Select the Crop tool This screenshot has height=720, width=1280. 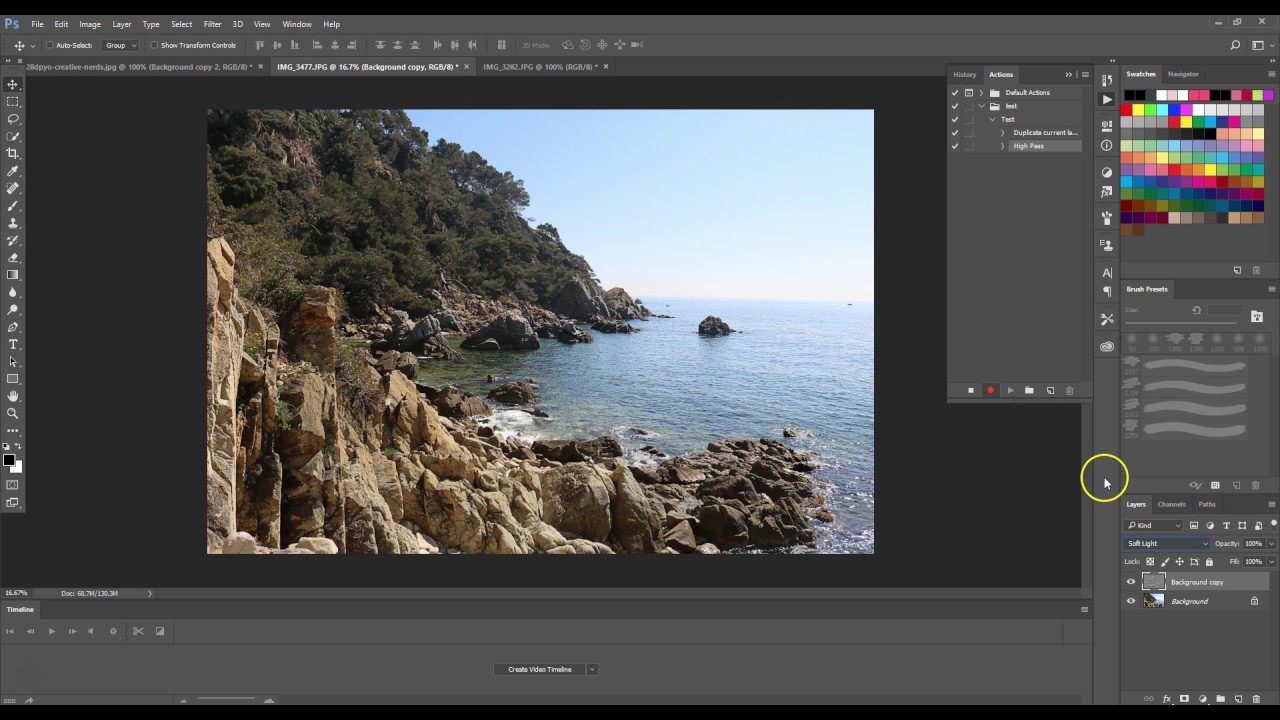click(x=13, y=153)
